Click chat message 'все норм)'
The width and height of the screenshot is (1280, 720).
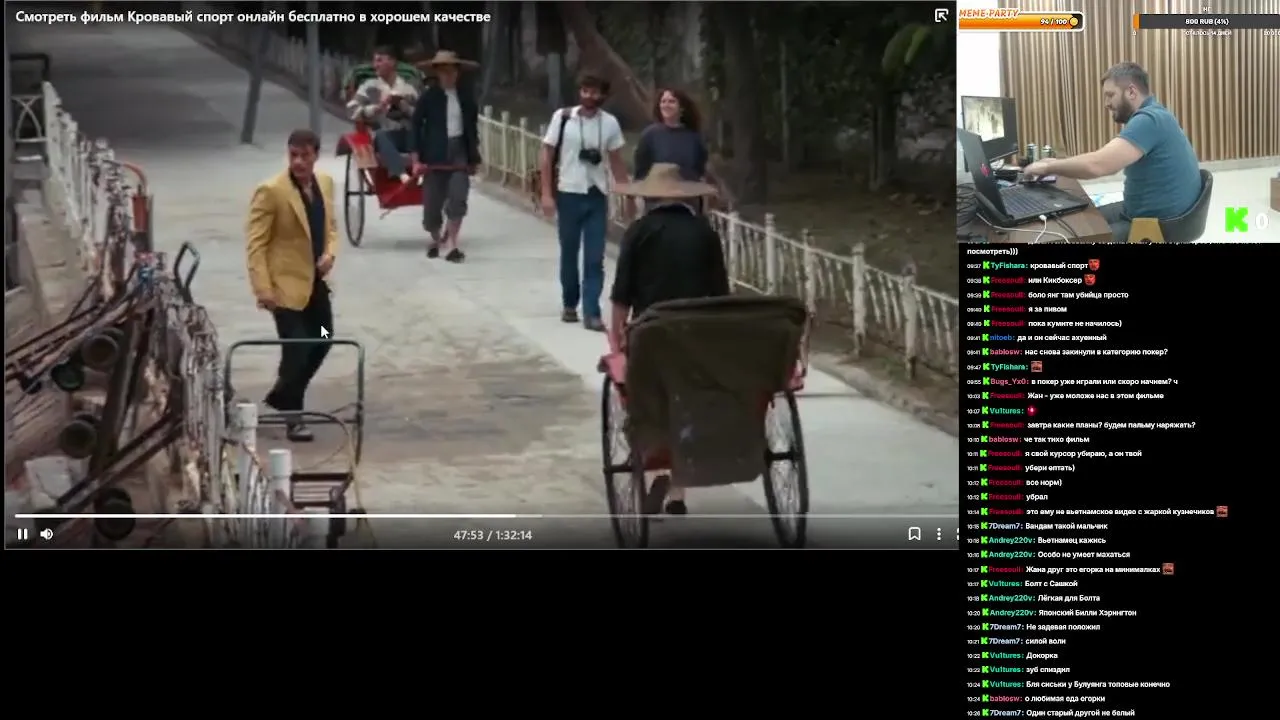(x=1042, y=482)
